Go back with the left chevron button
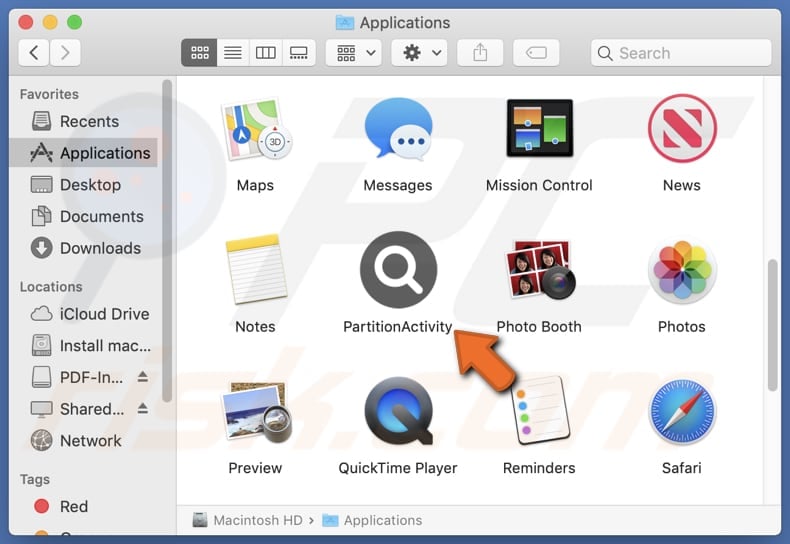The image size is (790, 544). (34, 52)
